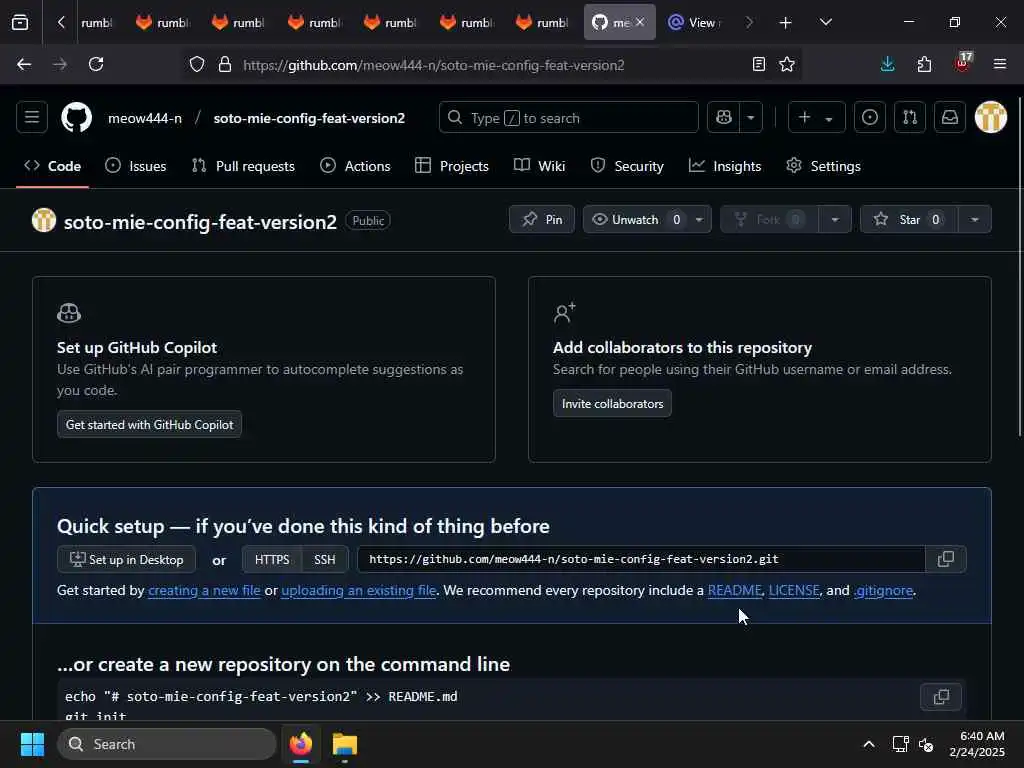Pin the repository with Pin button
Screen dimensions: 1024x768
tap(542, 219)
